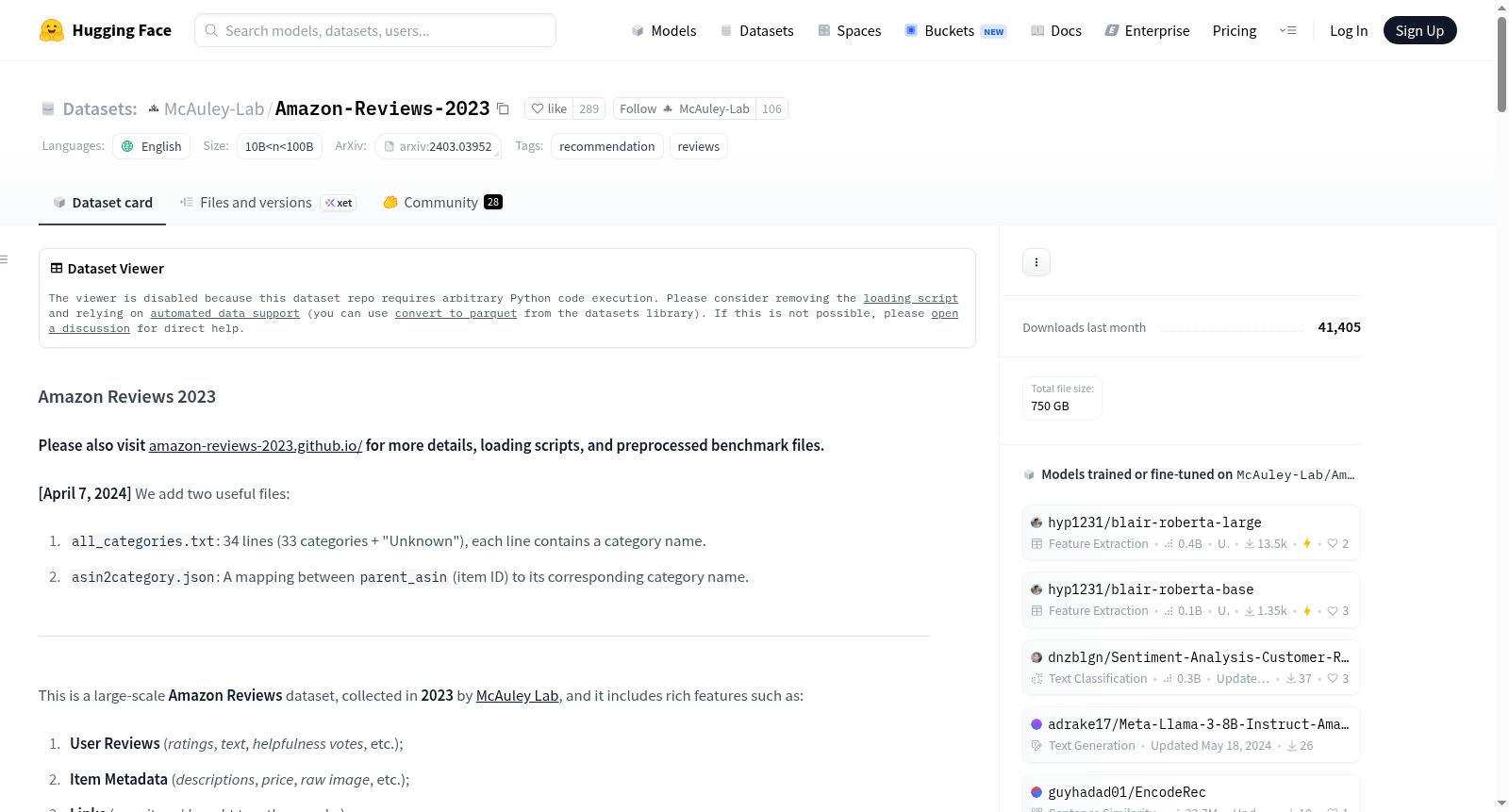Open the Community tab
The image size is (1509, 812).
pos(442,203)
